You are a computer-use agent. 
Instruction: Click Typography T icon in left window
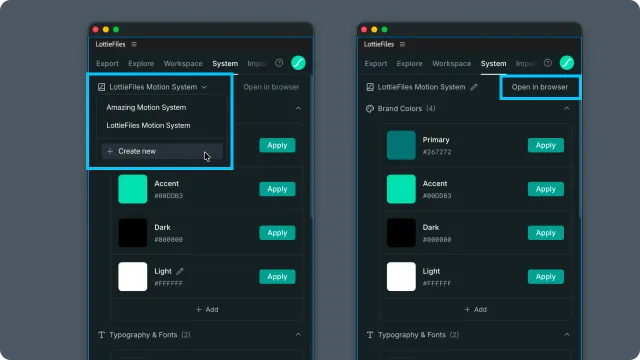[x=101, y=335]
